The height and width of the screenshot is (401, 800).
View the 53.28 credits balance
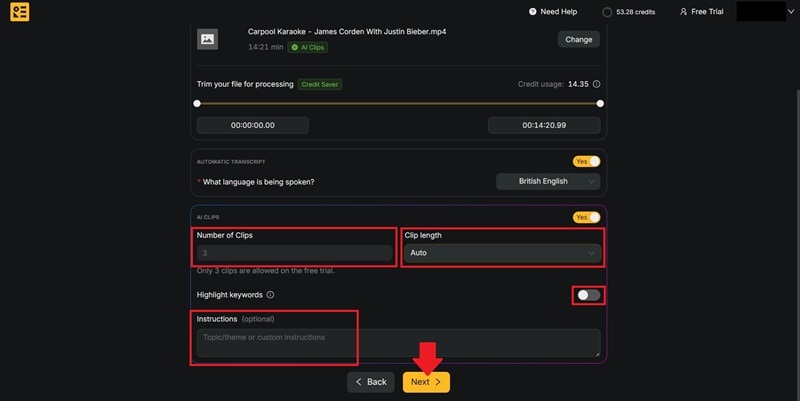pos(635,12)
